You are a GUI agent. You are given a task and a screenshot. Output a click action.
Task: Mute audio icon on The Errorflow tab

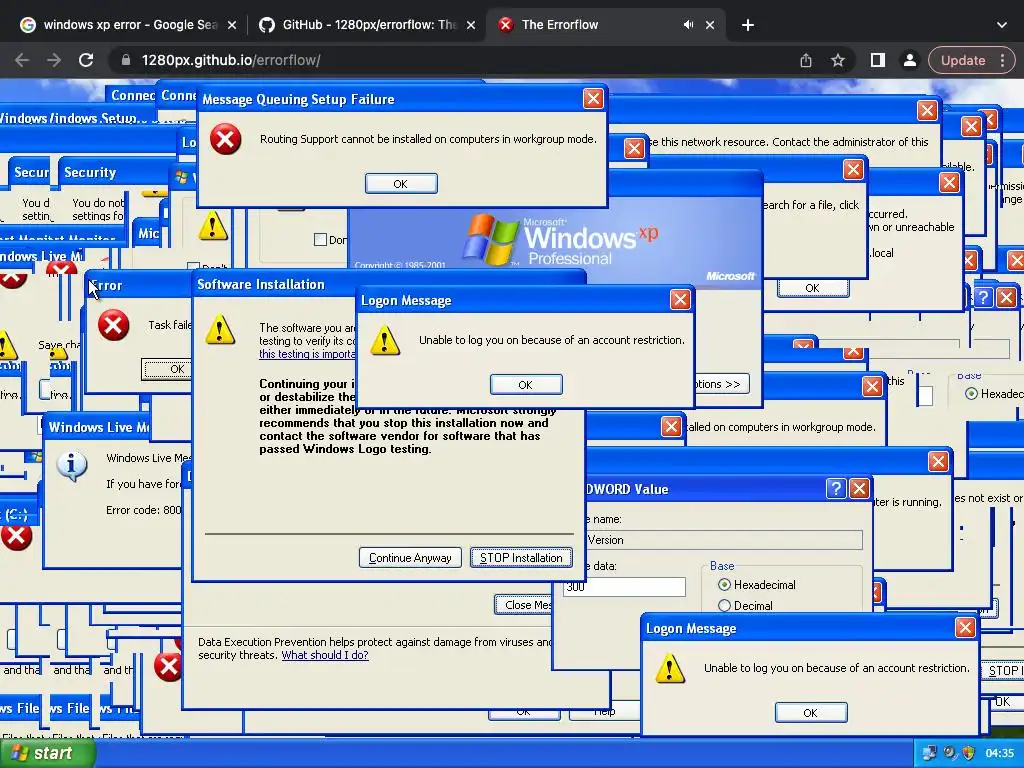point(688,25)
